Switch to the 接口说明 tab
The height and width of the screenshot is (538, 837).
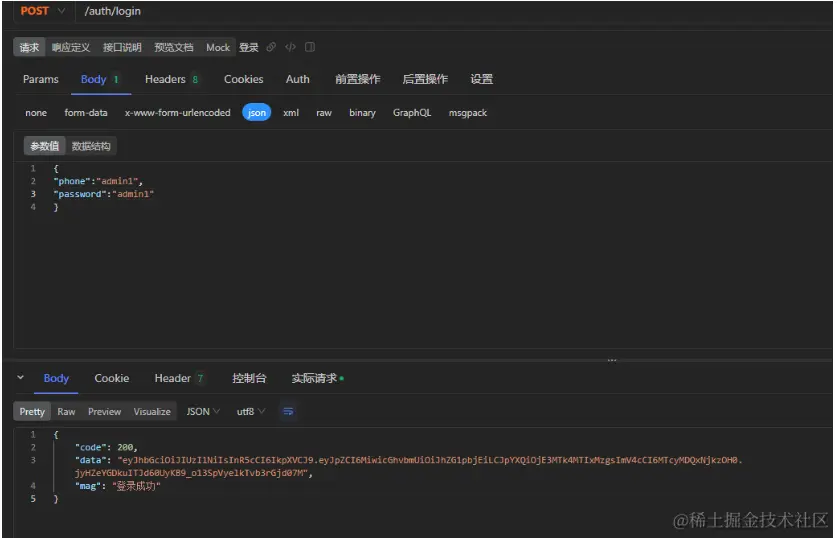[x=122, y=47]
